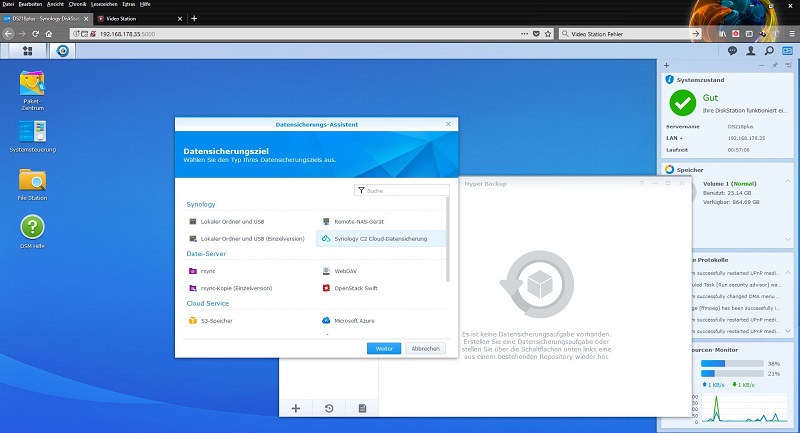The width and height of the screenshot is (800, 433).
Task: Toggle the browser sidebar icon
Action: pyautogui.click(x=749, y=34)
